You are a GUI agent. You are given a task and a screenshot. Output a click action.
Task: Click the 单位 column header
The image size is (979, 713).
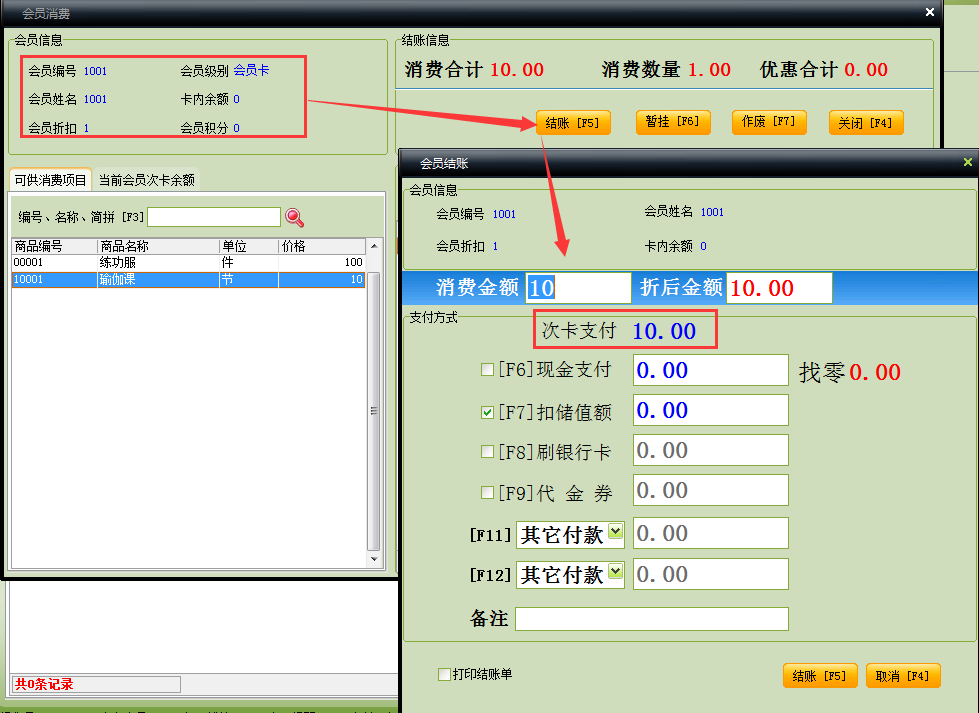click(248, 246)
